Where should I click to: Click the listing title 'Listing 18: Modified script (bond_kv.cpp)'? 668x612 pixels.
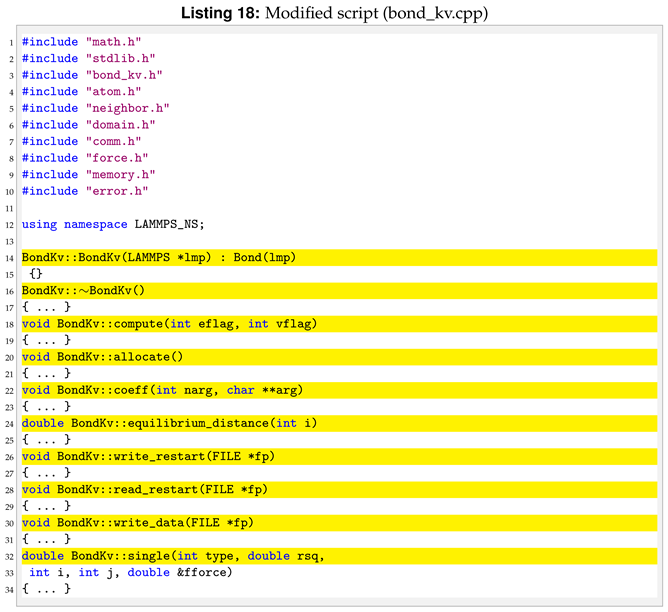click(x=334, y=13)
